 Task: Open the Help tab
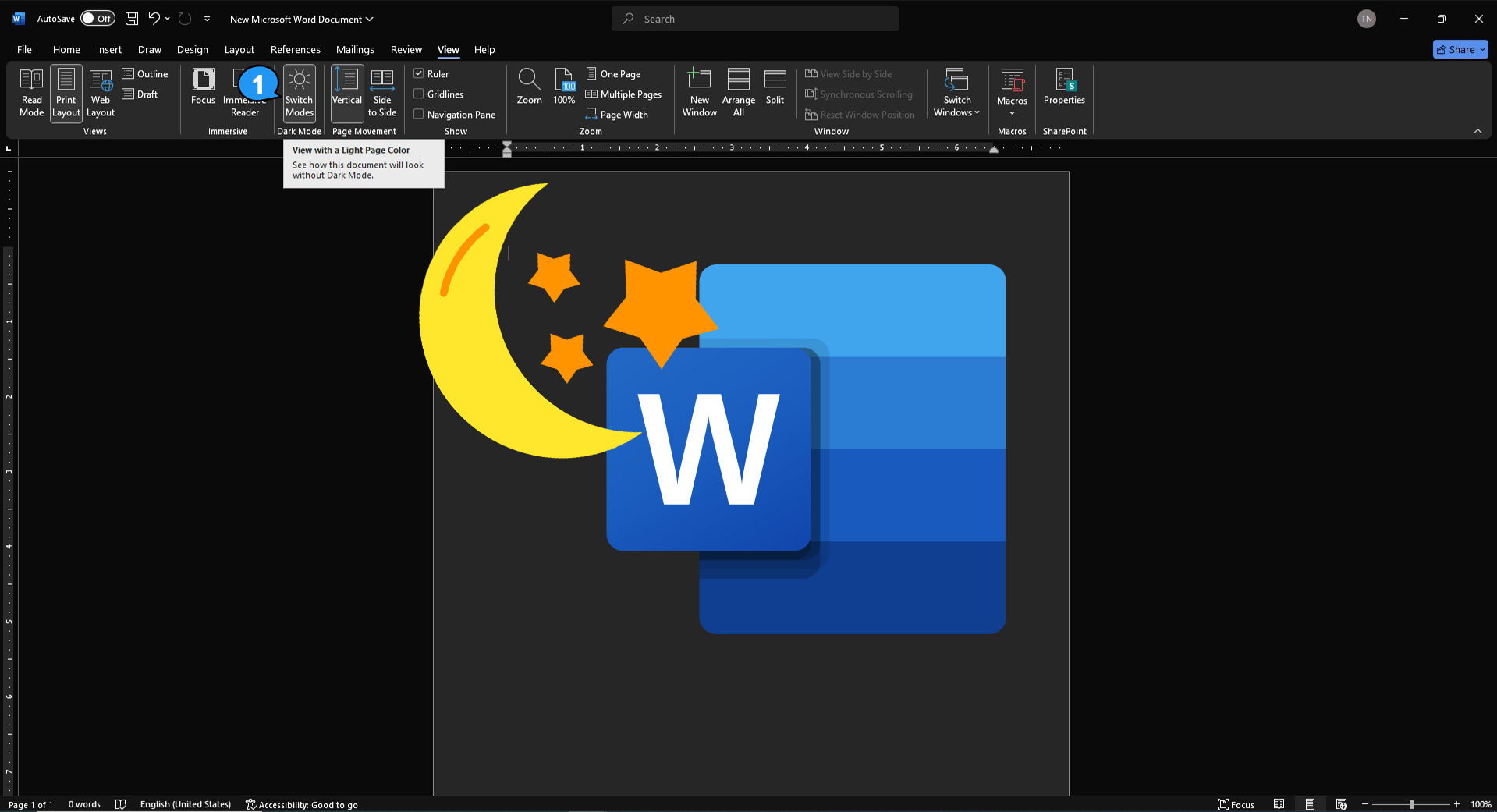point(484,49)
